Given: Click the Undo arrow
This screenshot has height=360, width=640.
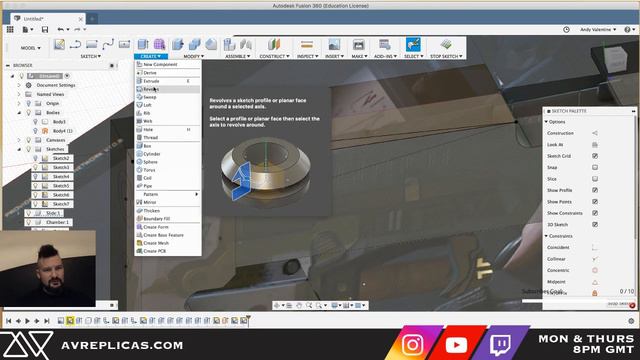Looking at the screenshot, I should coord(60,29).
